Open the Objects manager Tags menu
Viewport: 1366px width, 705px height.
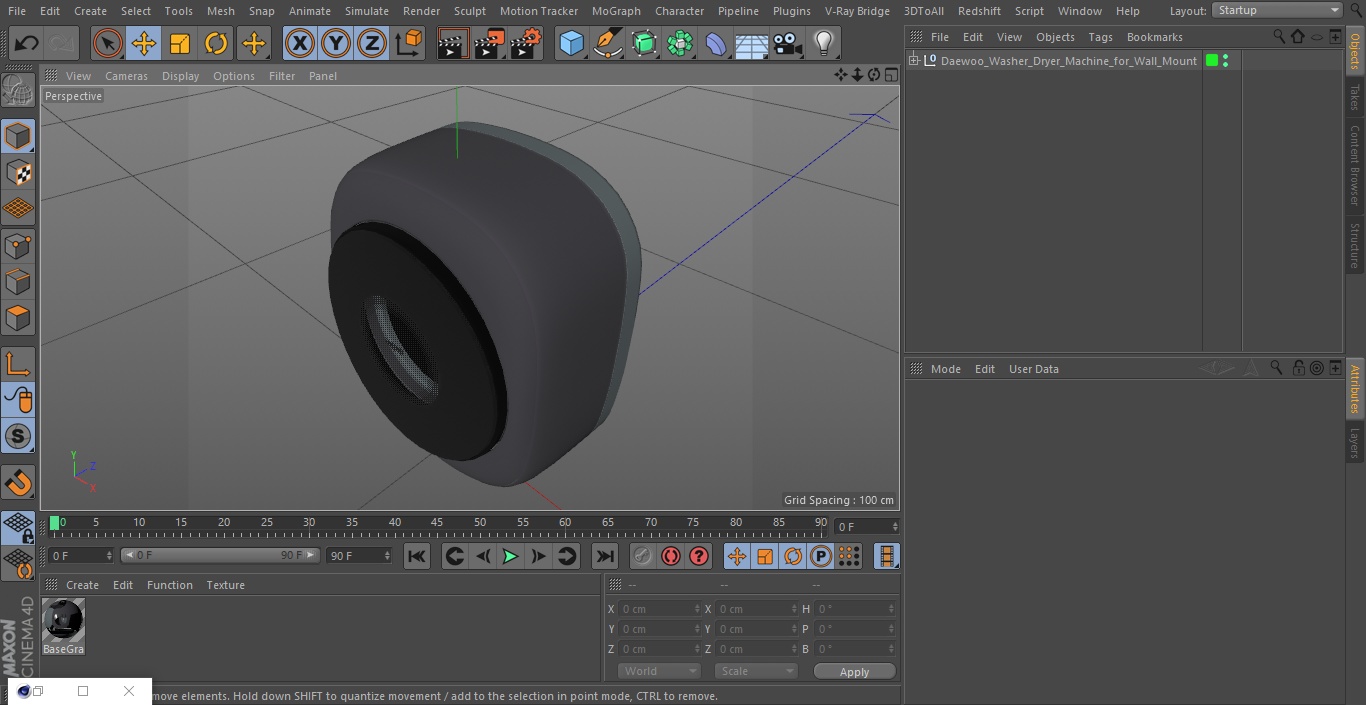[x=1100, y=37]
